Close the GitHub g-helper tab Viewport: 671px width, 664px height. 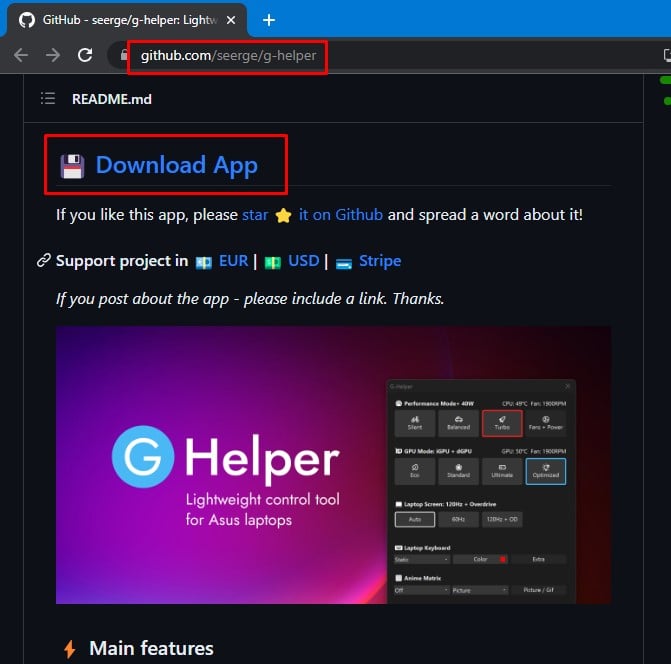(x=231, y=20)
